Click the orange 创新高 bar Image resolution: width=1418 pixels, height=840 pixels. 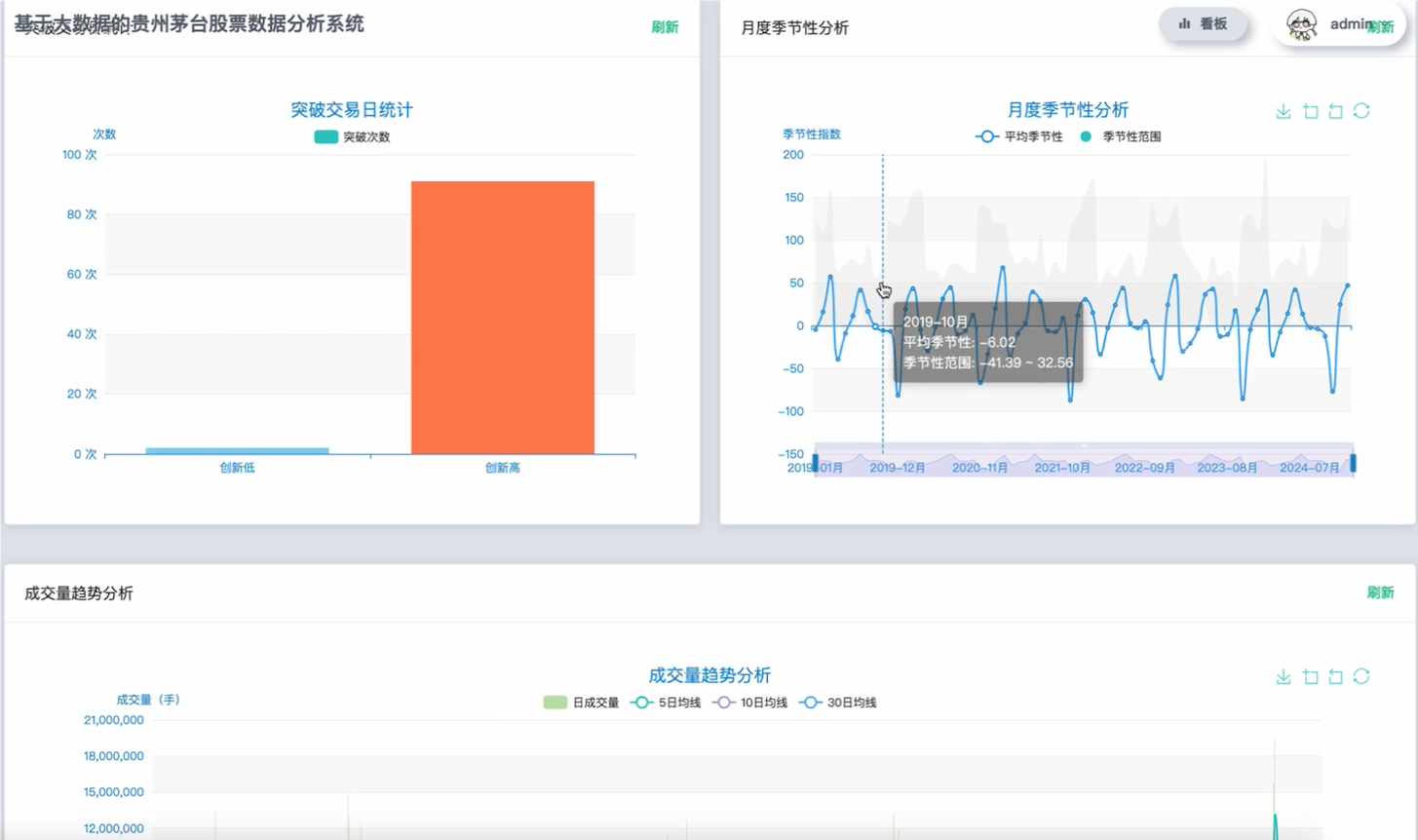tap(503, 318)
